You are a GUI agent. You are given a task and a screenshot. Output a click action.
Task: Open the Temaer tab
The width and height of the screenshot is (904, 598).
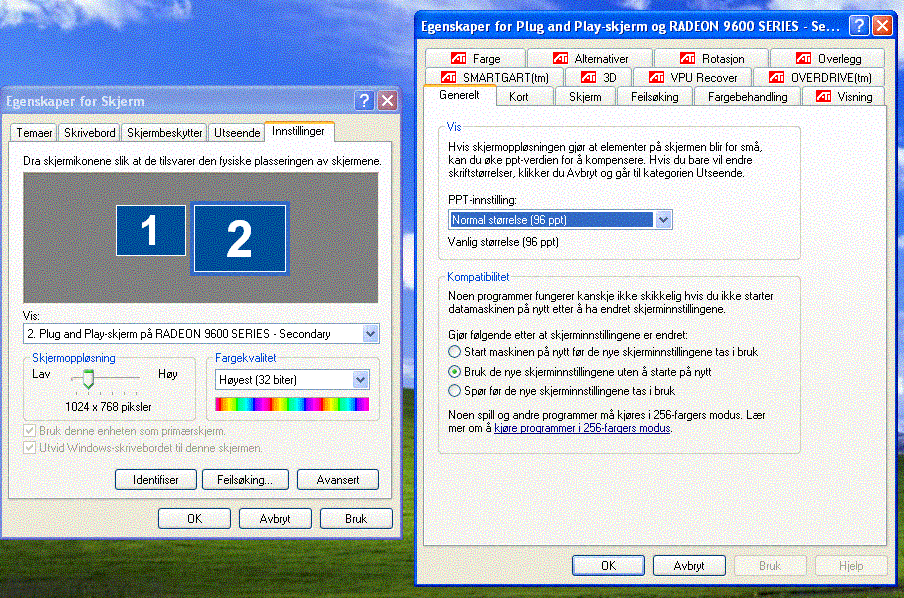pyautogui.click(x=34, y=133)
